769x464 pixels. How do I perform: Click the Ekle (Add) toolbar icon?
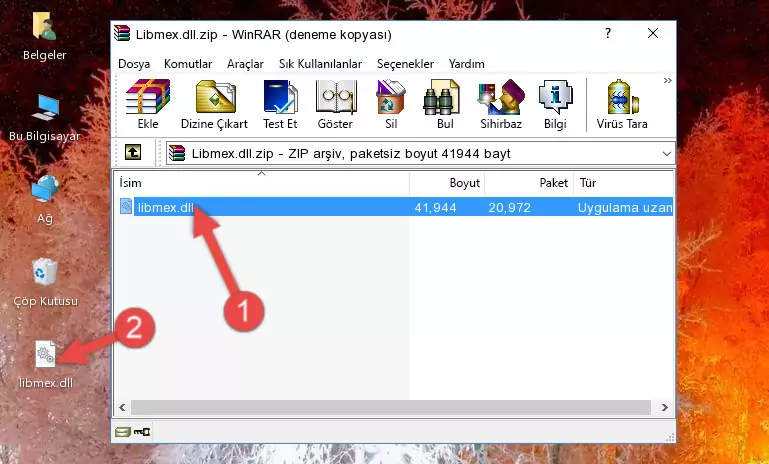(x=148, y=104)
